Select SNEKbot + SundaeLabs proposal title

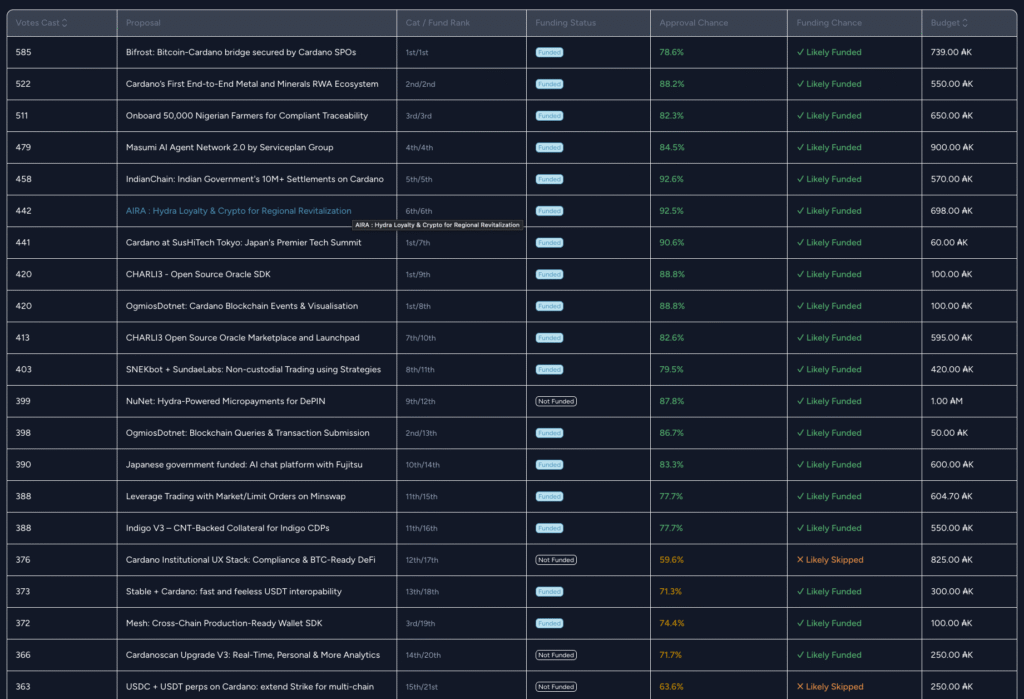click(x=253, y=369)
